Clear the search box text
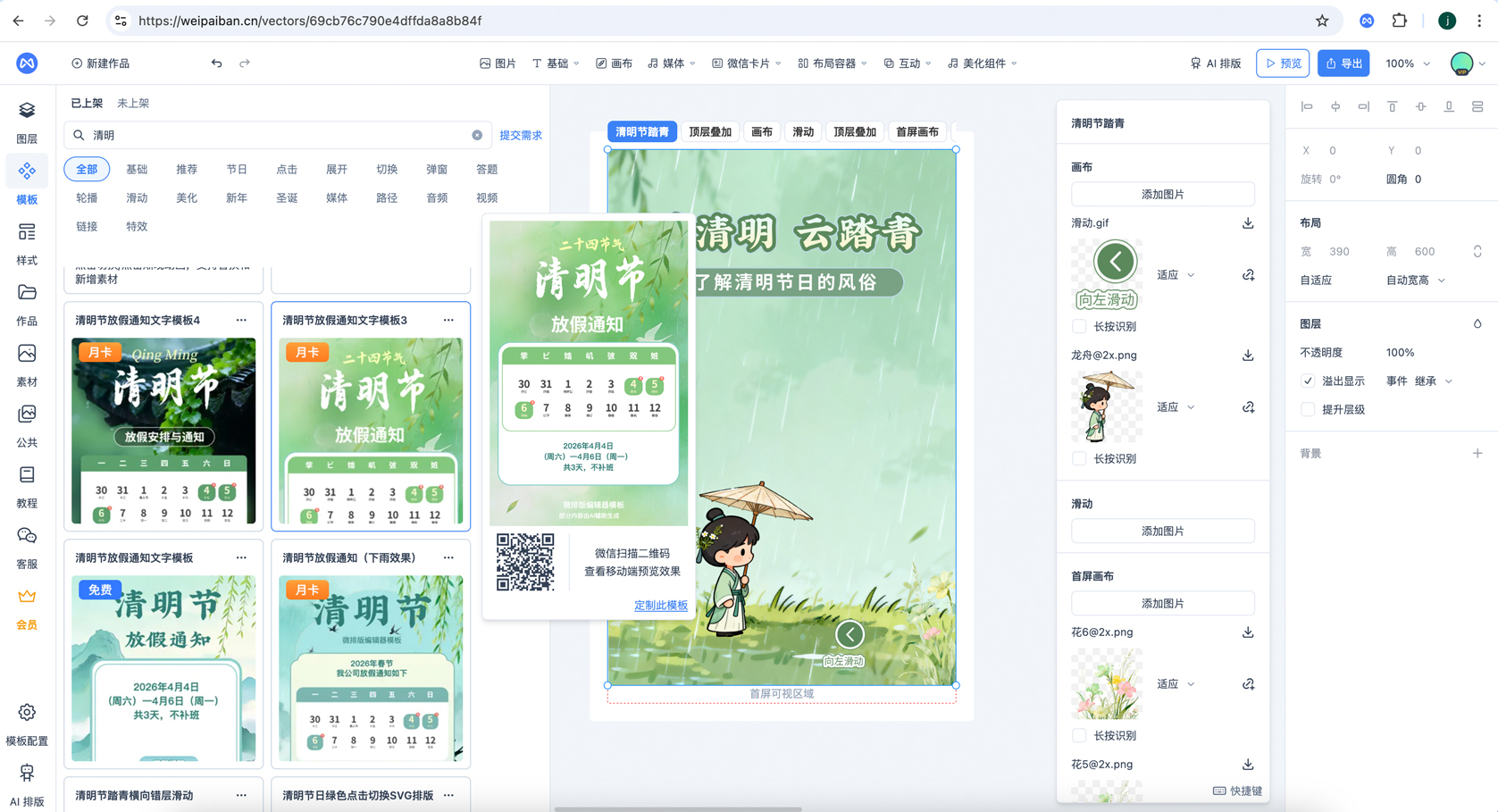Viewport: 1498px width, 812px height. 477,136
